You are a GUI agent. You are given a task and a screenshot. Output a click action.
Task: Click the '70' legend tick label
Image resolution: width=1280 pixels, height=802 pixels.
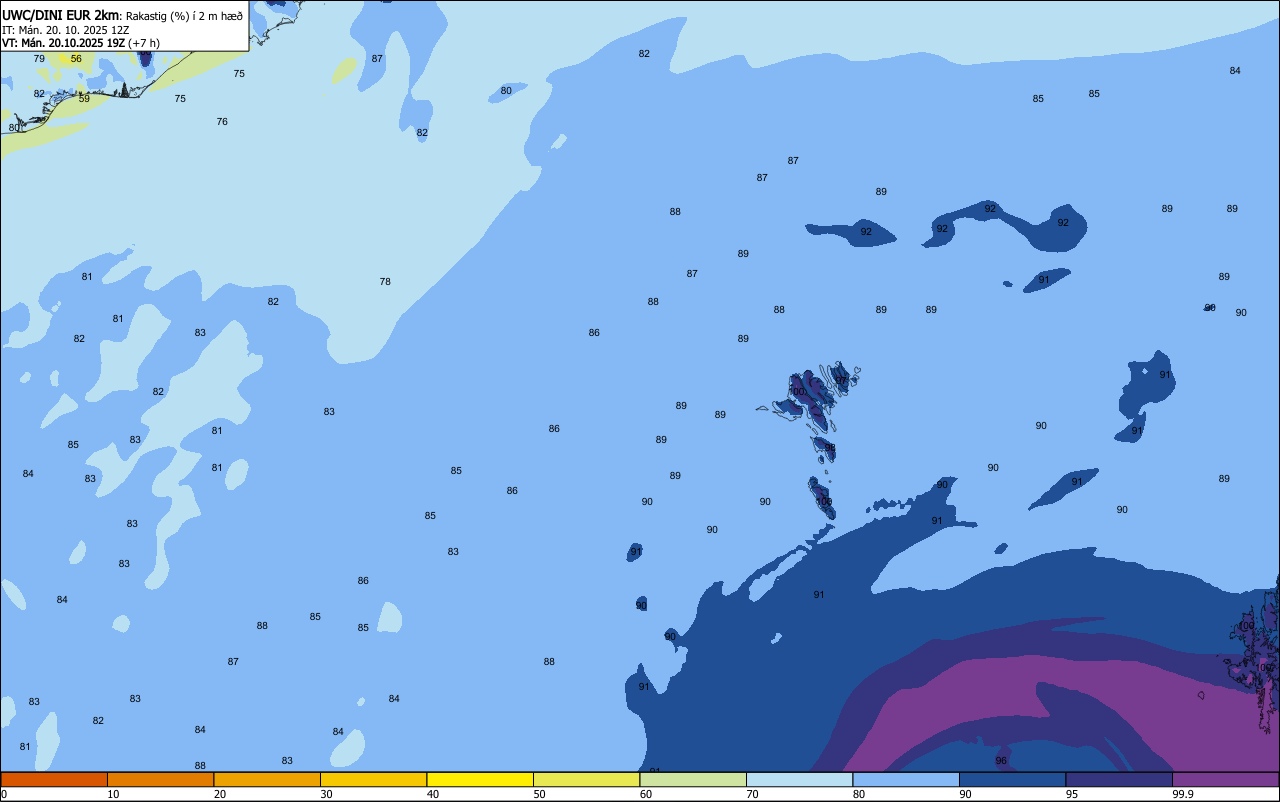pos(752,794)
